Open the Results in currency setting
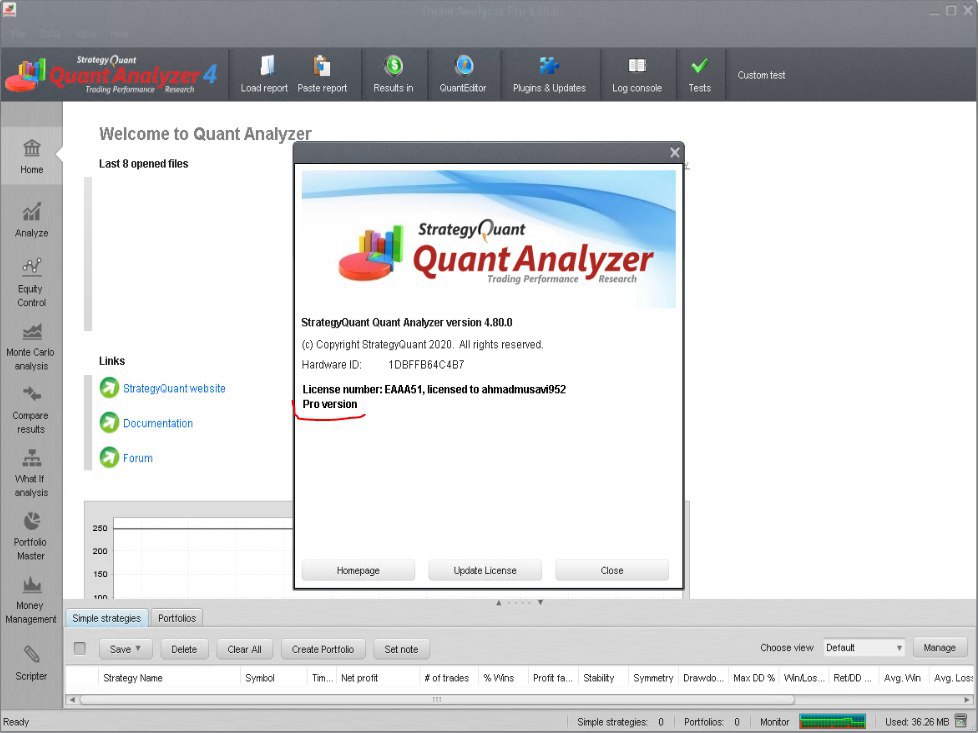Viewport: 979px width, 733px height. (393, 74)
